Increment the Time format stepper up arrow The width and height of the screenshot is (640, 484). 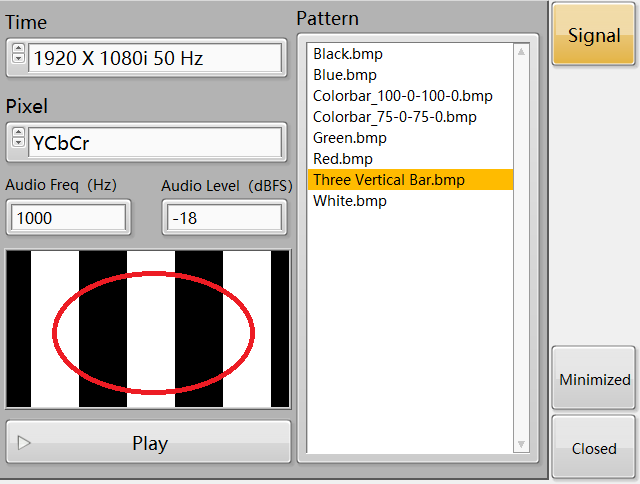pos(18,51)
